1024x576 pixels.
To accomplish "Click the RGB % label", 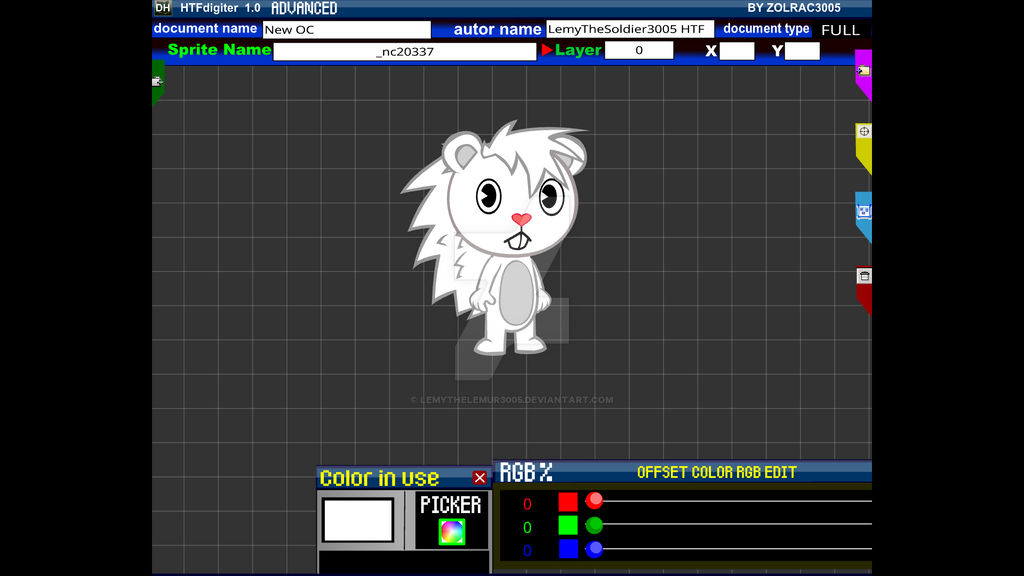I will coord(526,472).
